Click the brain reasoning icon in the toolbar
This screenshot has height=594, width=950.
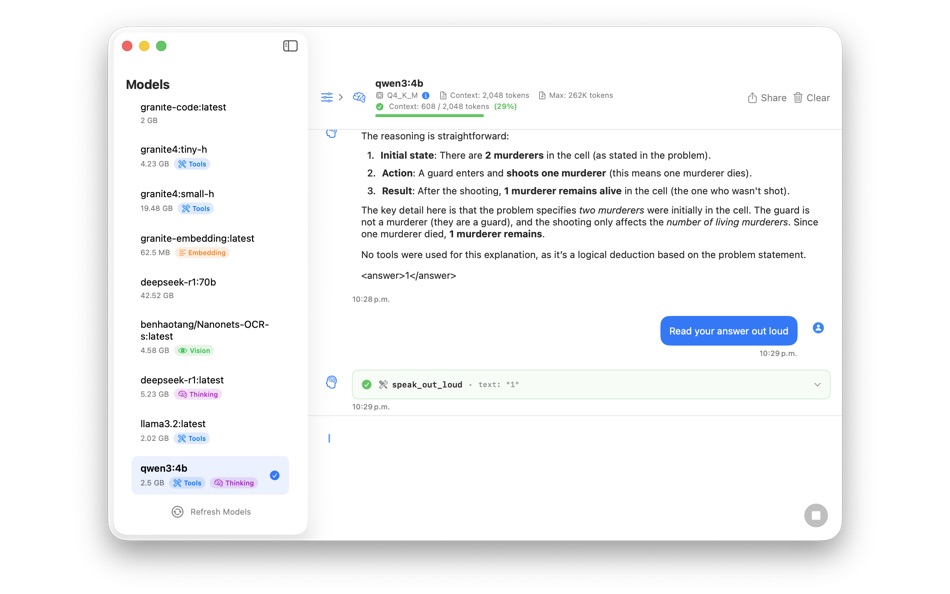tap(359, 97)
